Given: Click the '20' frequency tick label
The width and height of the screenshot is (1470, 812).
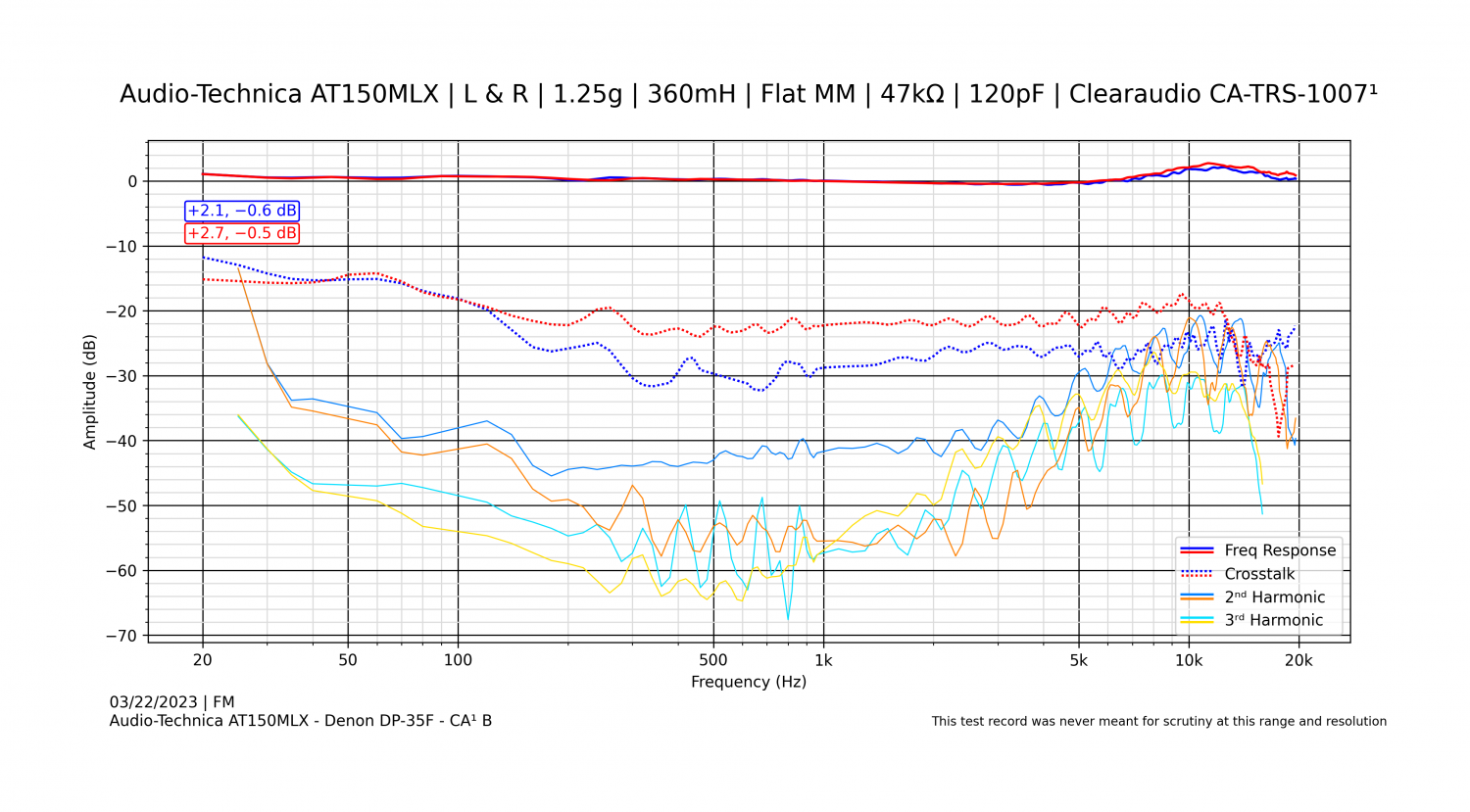Looking at the screenshot, I should (x=203, y=660).
